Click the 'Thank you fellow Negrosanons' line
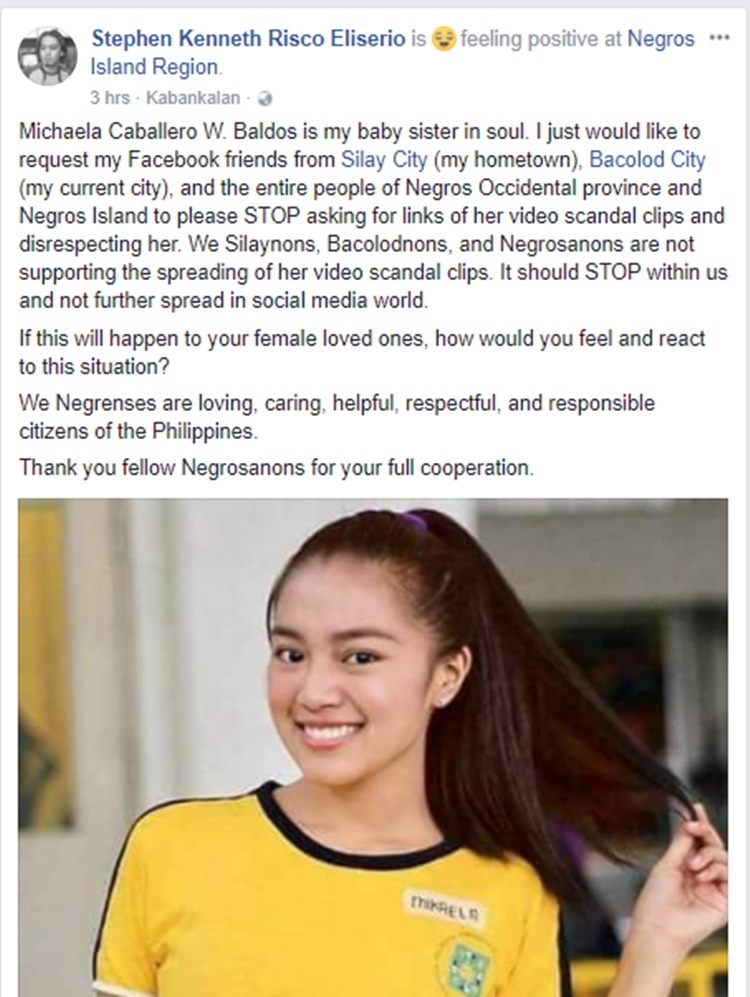This screenshot has width=750, height=997. (x=276, y=468)
